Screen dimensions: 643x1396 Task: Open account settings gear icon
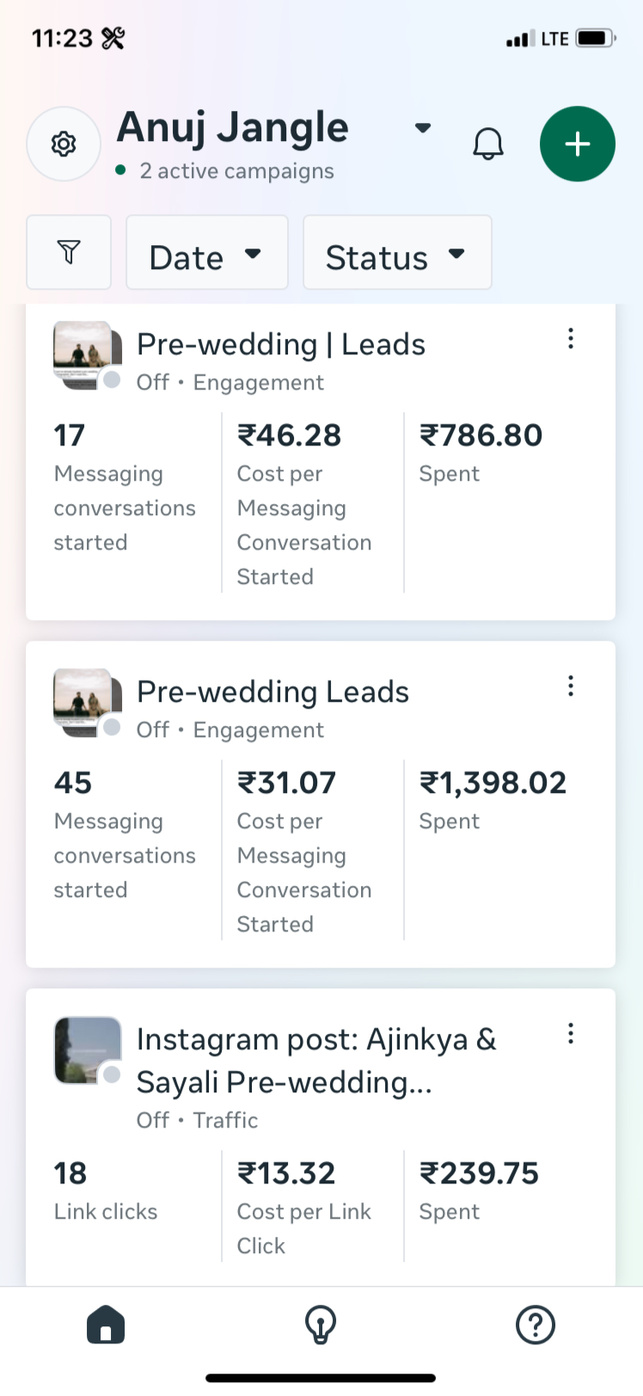[x=64, y=144]
